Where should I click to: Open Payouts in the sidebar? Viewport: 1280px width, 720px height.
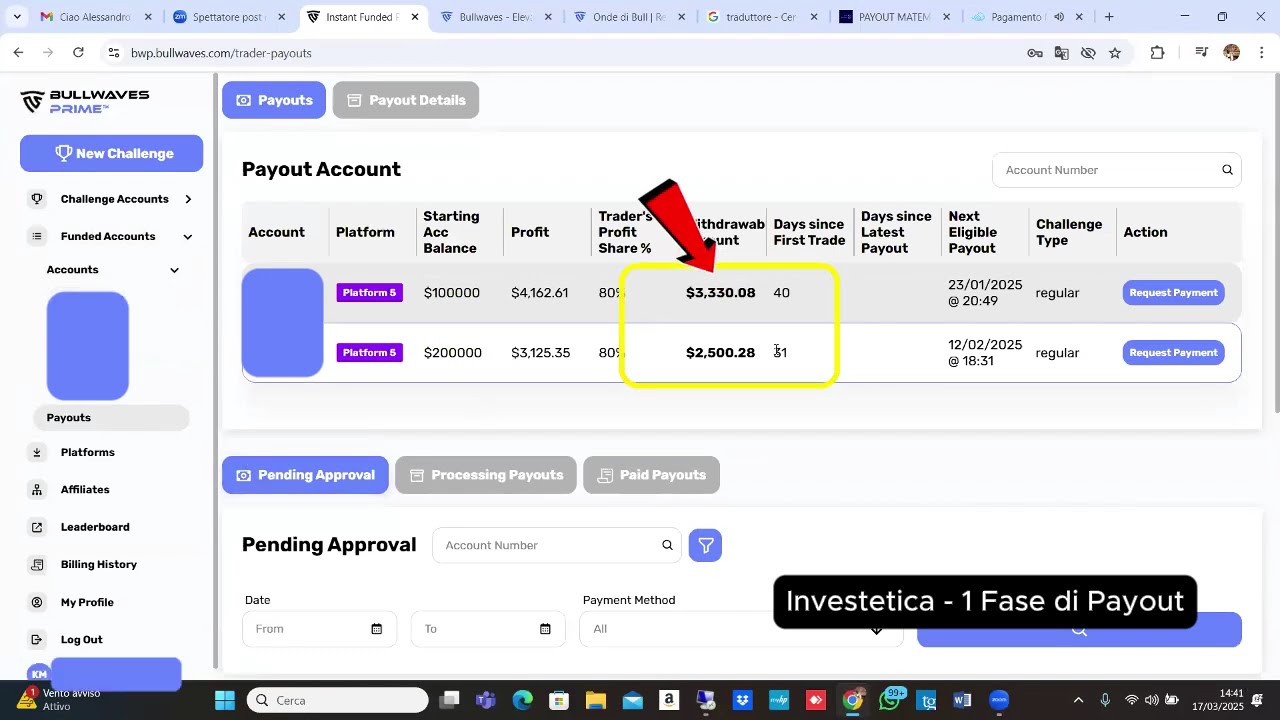coord(110,418)
